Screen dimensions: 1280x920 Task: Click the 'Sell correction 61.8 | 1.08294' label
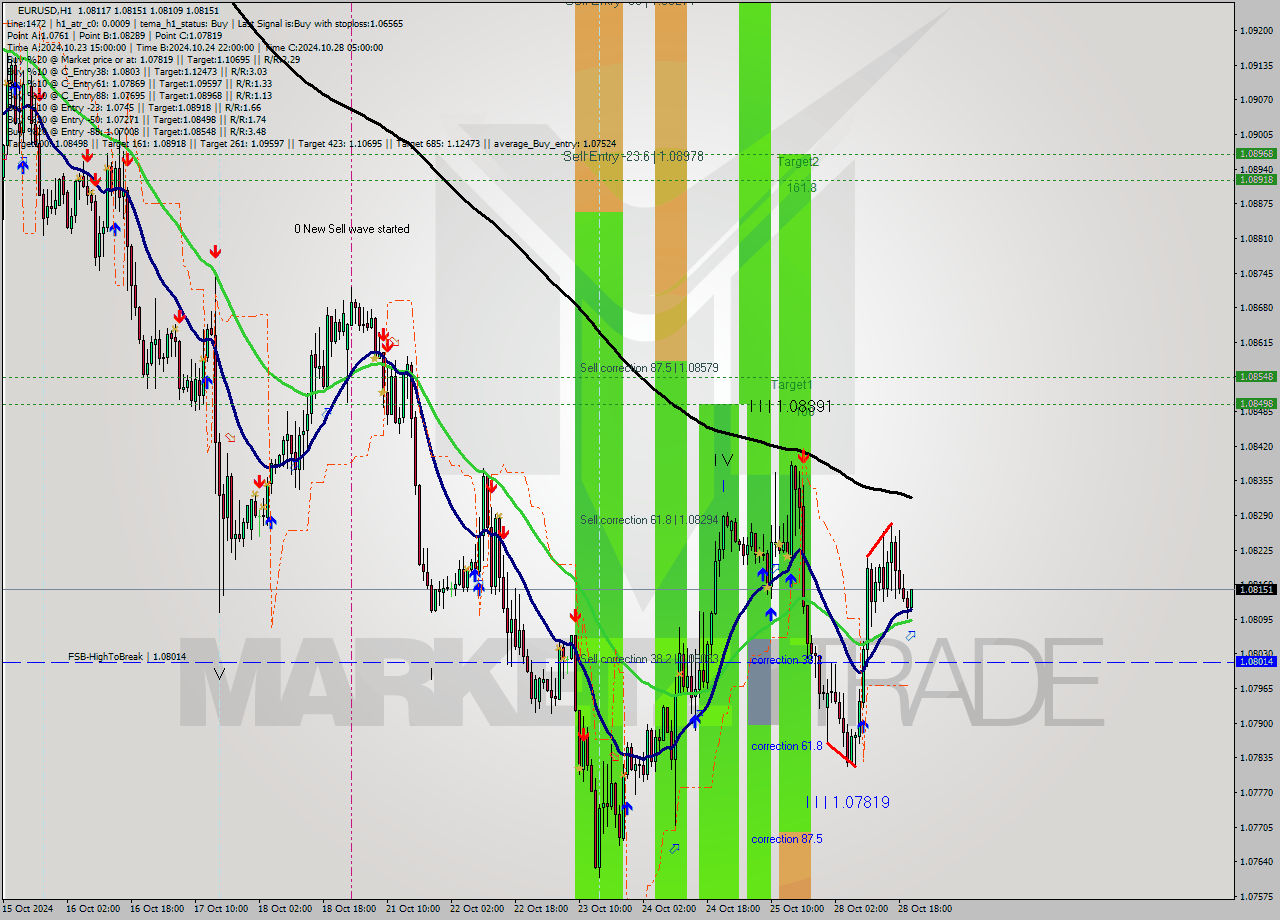(649, 520)
